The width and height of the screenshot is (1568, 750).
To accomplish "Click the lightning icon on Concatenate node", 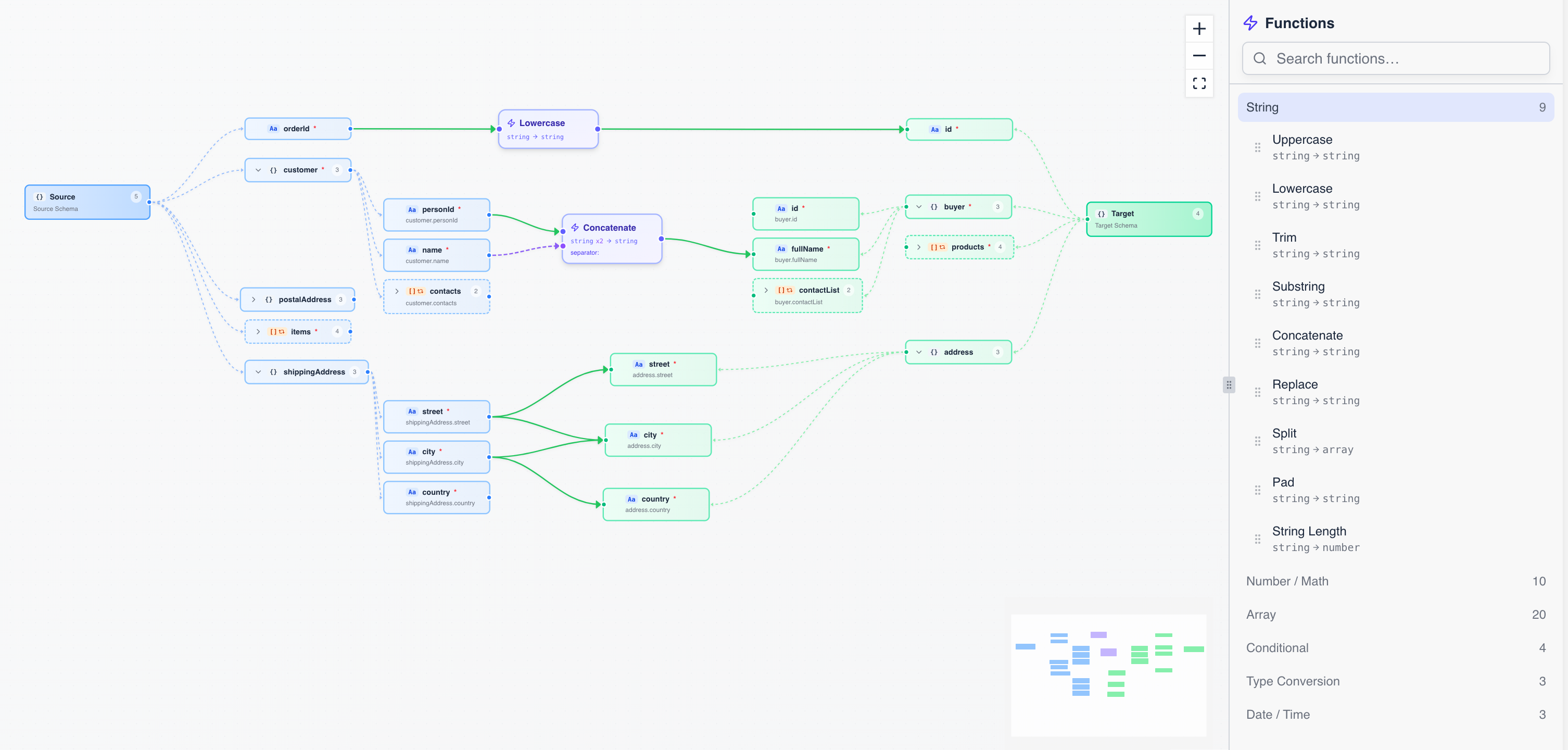I will [x=575, y=227].
